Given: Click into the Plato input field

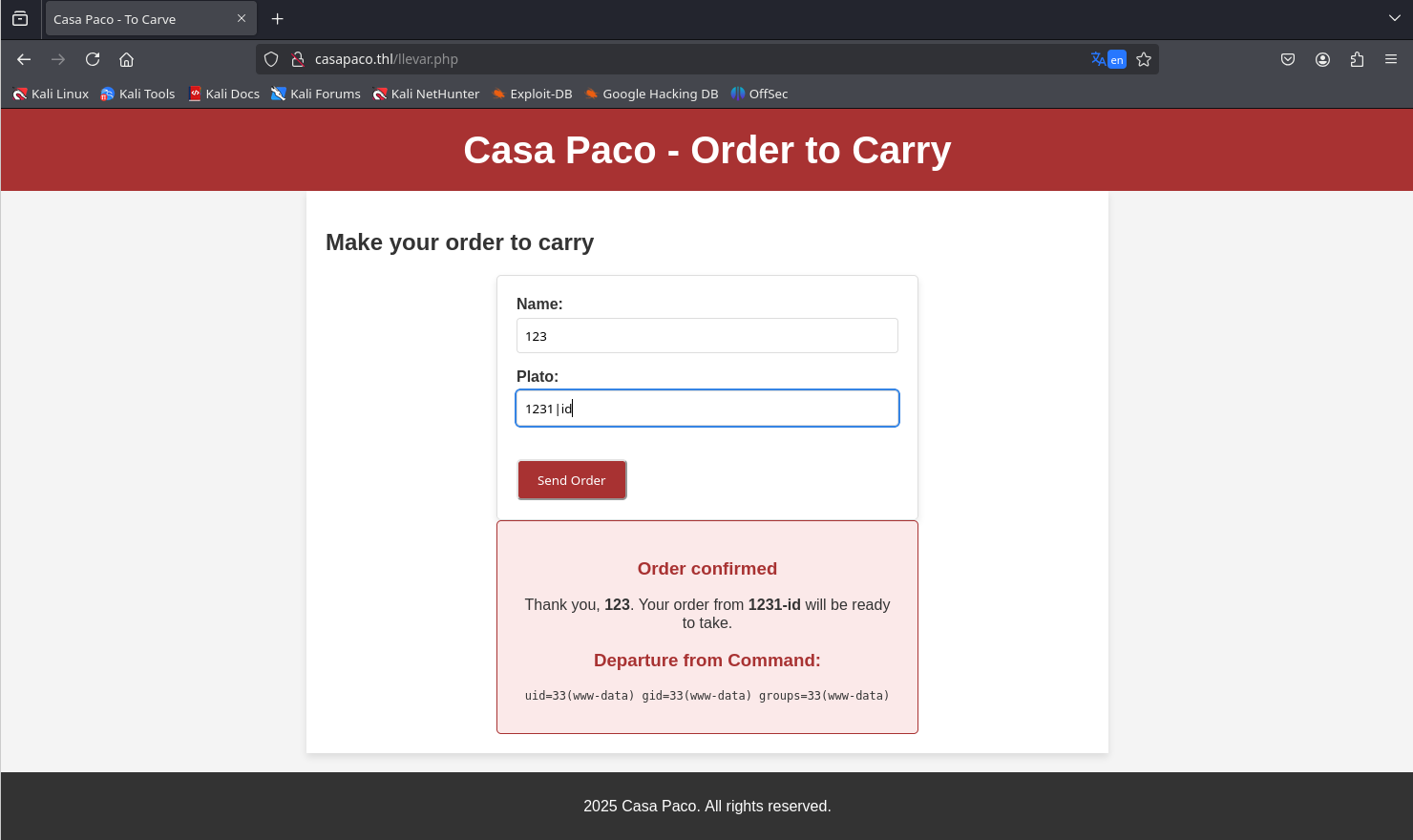Looking at the screenshot, I should coord(706,409).
